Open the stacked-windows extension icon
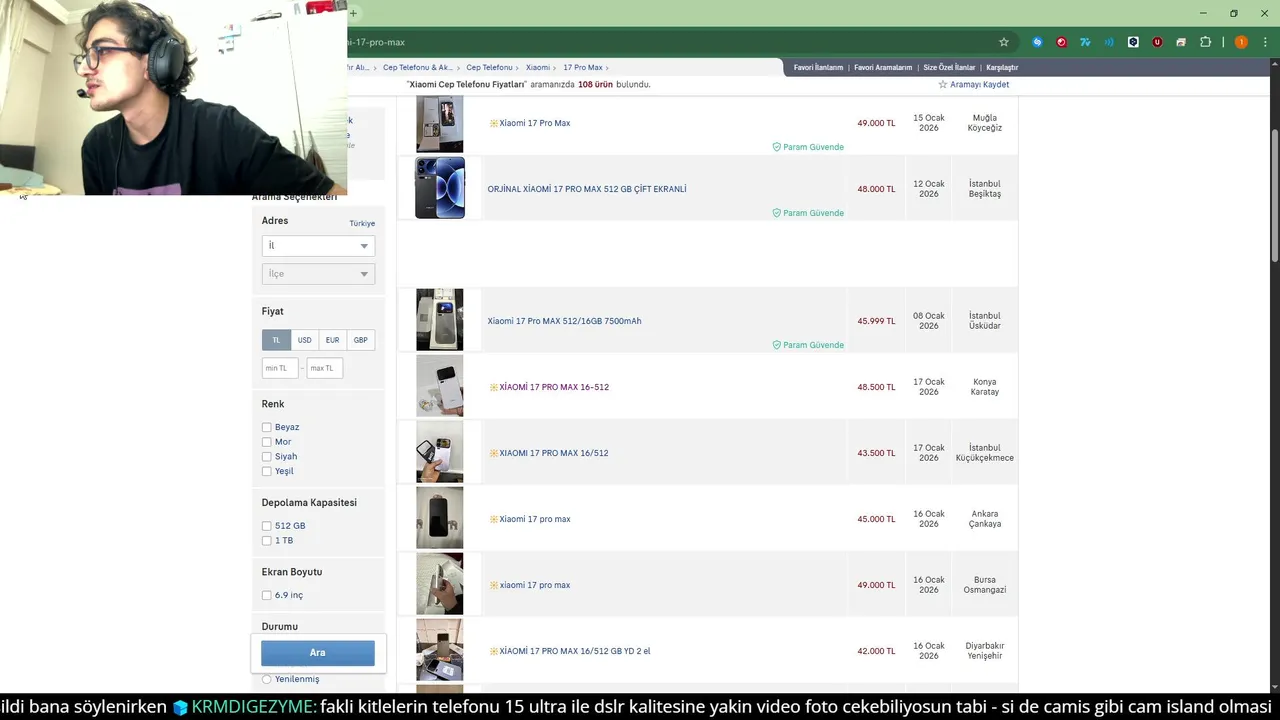 pyautogui.click(x=1181, y=42)
